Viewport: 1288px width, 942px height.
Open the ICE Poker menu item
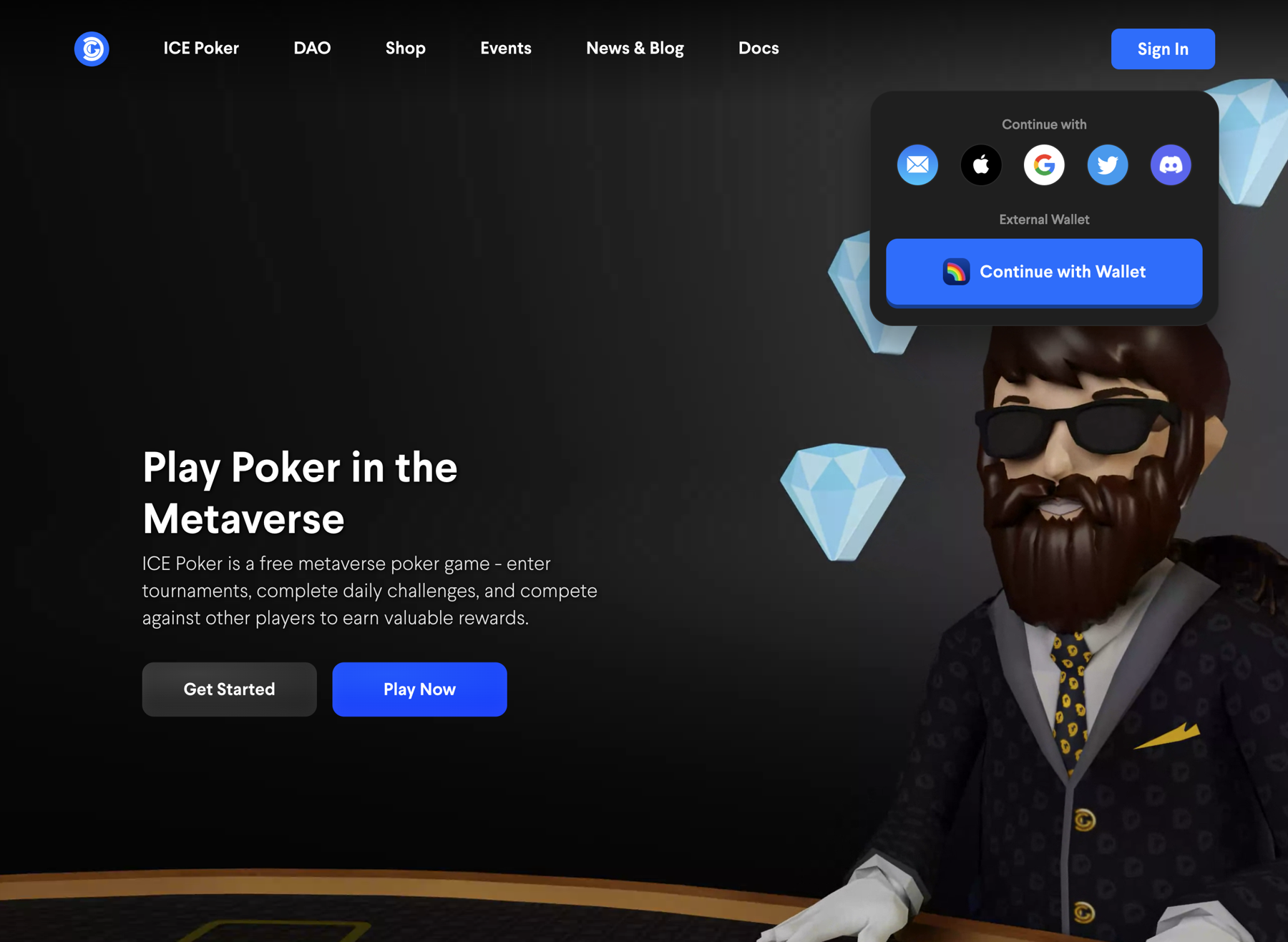click(x=201, y=48)
